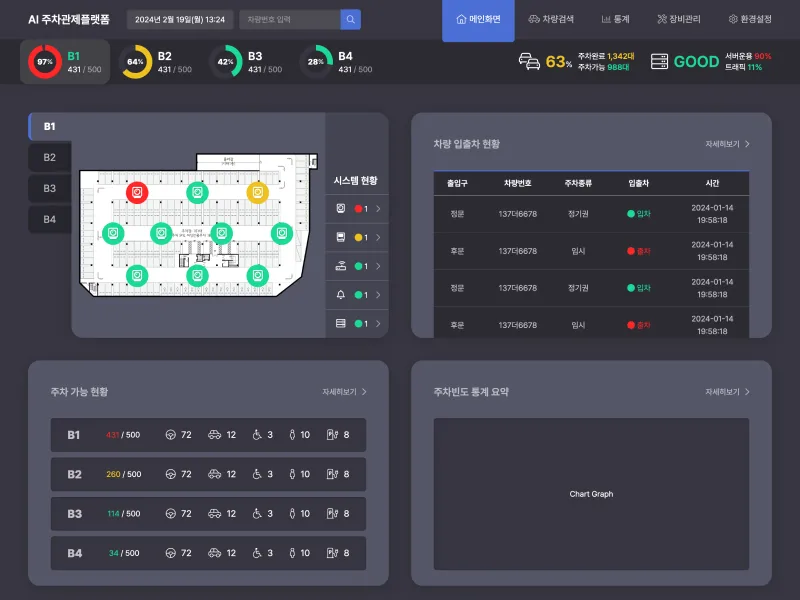Click the B1 97% occupancy ring

[45, 62]
